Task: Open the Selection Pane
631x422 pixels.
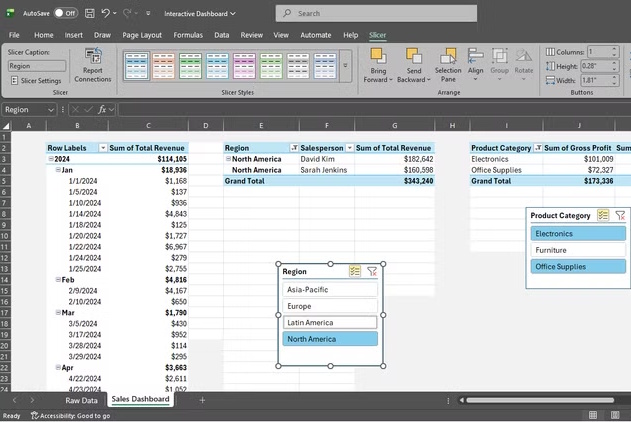Action: coord(448,65)
